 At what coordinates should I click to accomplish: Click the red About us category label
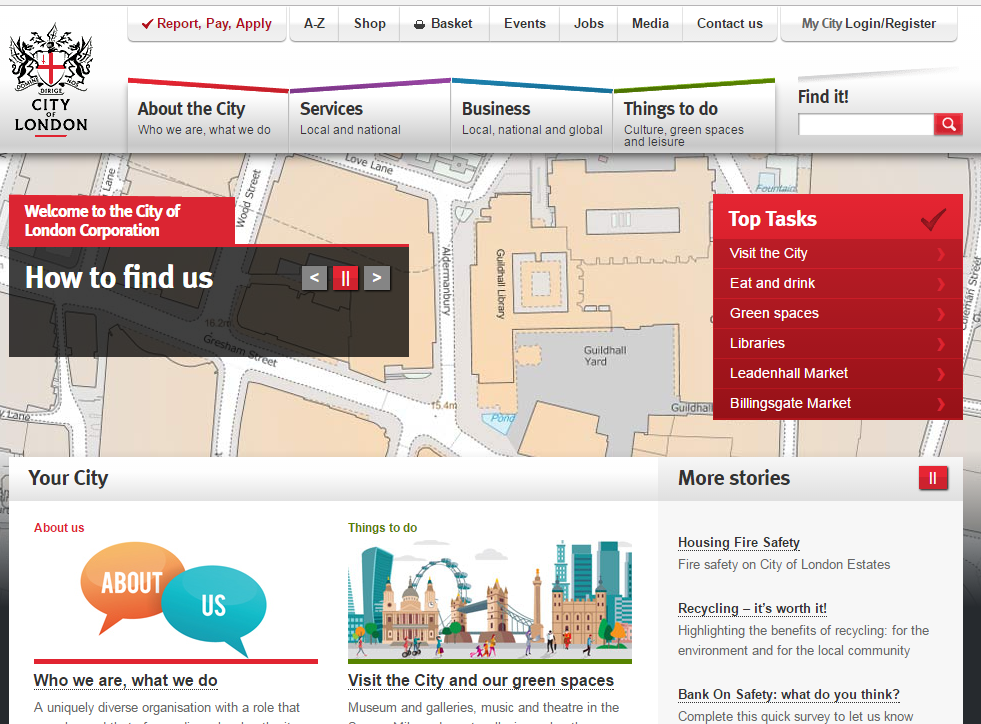click(x=59, y=528)
